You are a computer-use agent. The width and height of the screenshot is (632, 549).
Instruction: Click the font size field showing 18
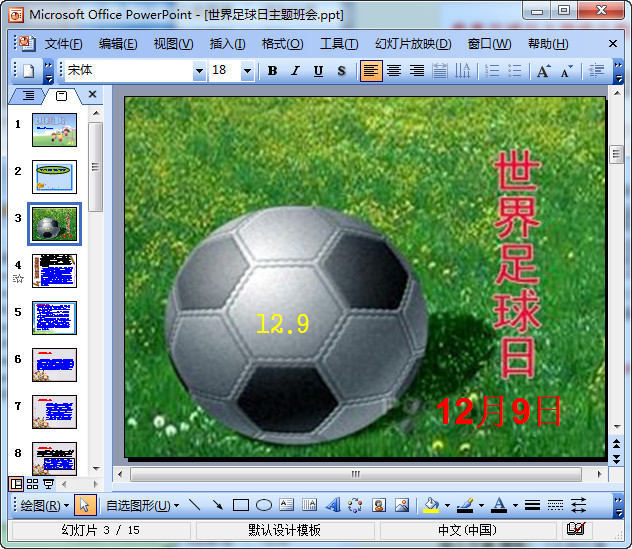point(225,71)
